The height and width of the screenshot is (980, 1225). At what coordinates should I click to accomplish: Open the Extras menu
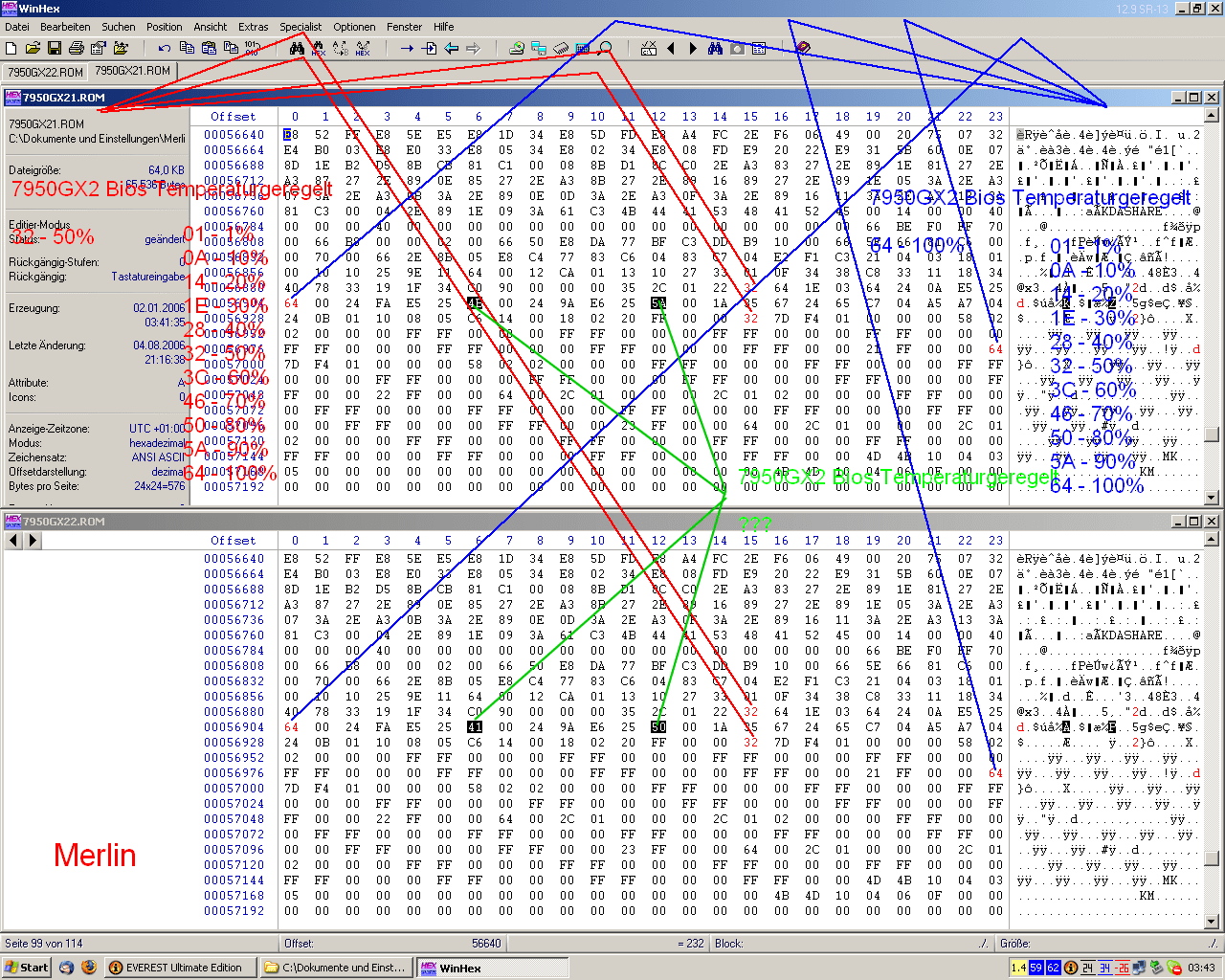coord(254,27)
